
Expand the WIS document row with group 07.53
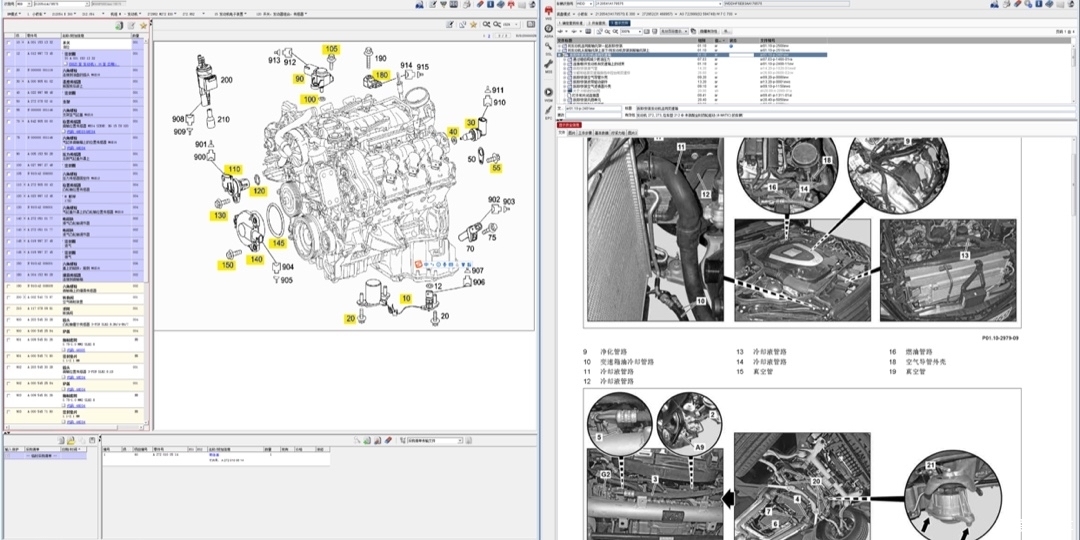tap(564, 59)
